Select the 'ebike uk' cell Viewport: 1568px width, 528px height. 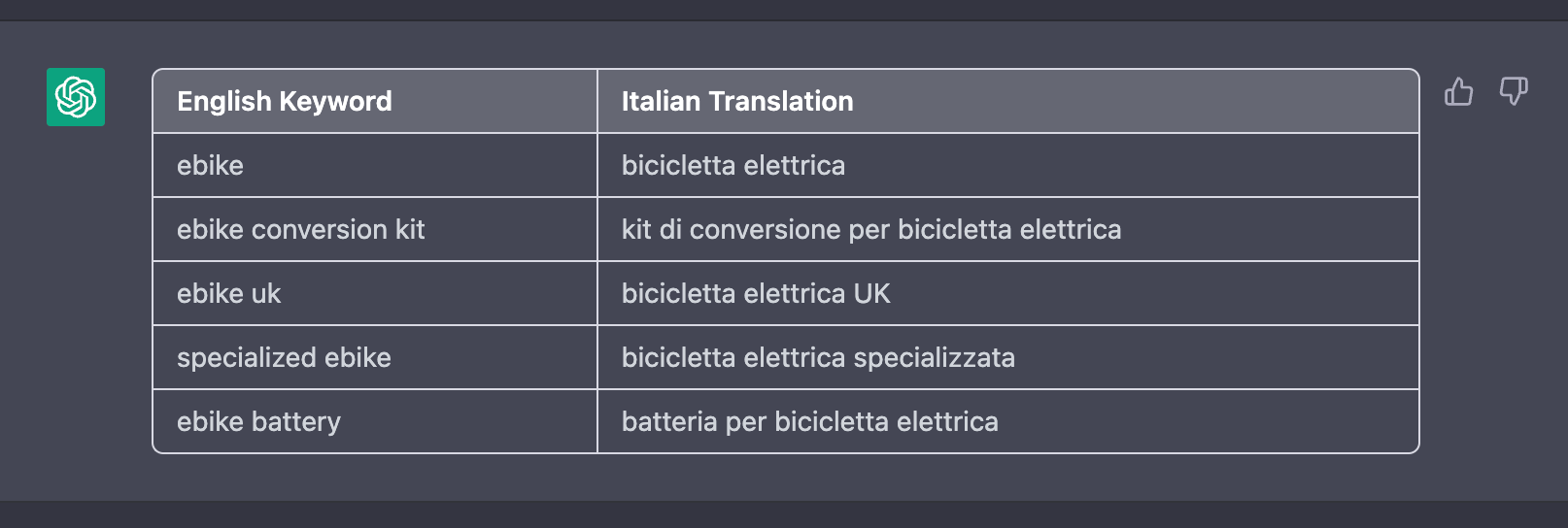pos(375,293)
